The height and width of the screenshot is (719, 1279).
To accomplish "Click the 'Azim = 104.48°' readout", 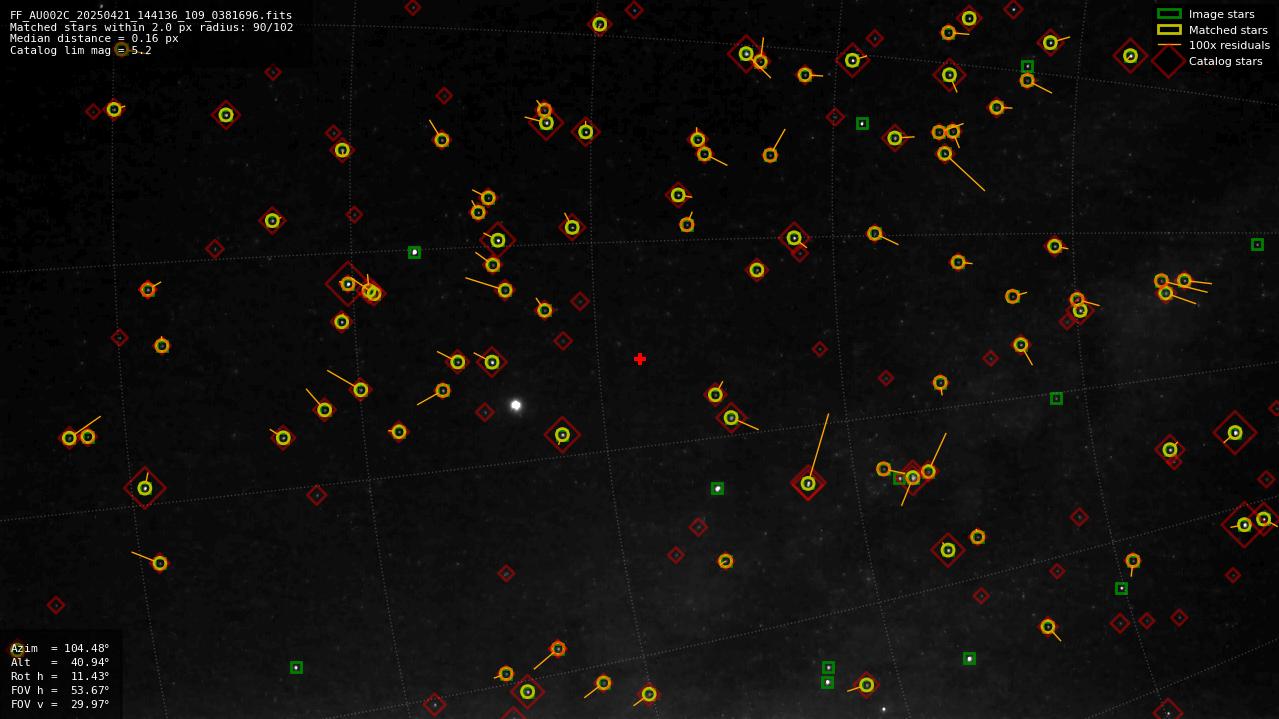I will (60, 648).
